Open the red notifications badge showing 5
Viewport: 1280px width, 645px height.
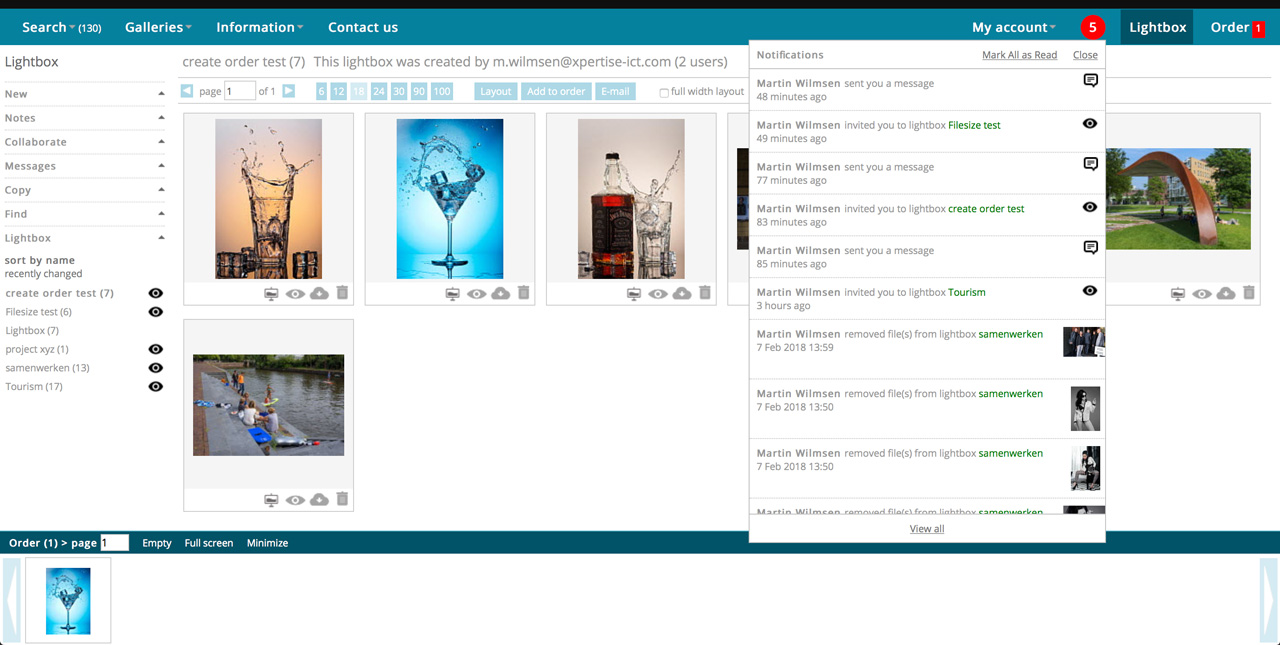tap(1093, 27)
